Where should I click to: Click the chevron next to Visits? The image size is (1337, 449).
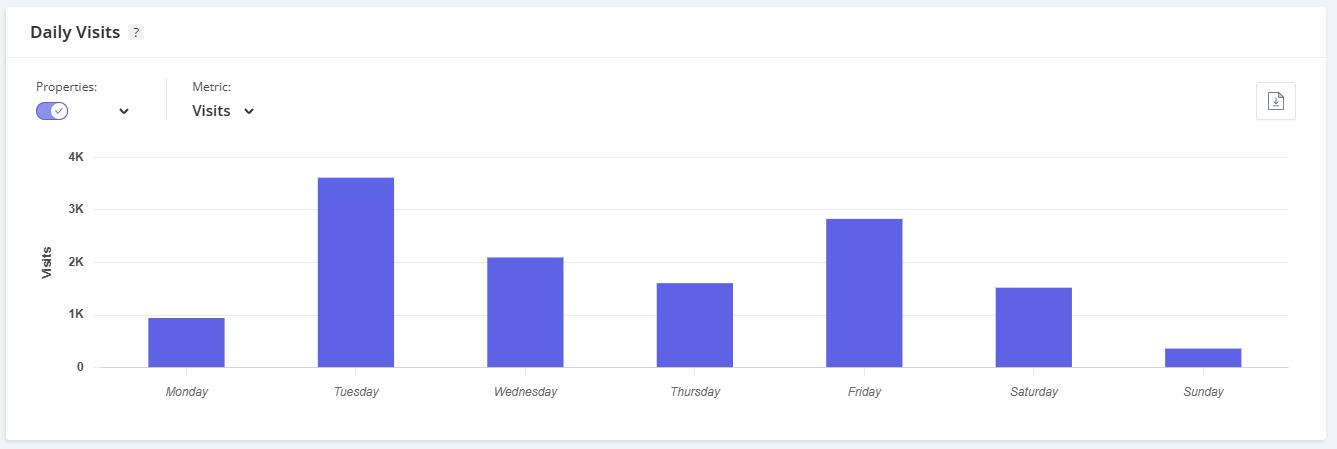point(248,111)
